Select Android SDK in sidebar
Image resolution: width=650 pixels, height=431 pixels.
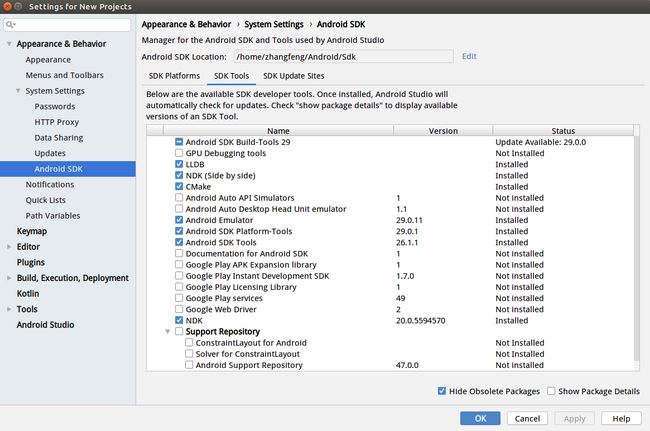(x=68, y=169)
